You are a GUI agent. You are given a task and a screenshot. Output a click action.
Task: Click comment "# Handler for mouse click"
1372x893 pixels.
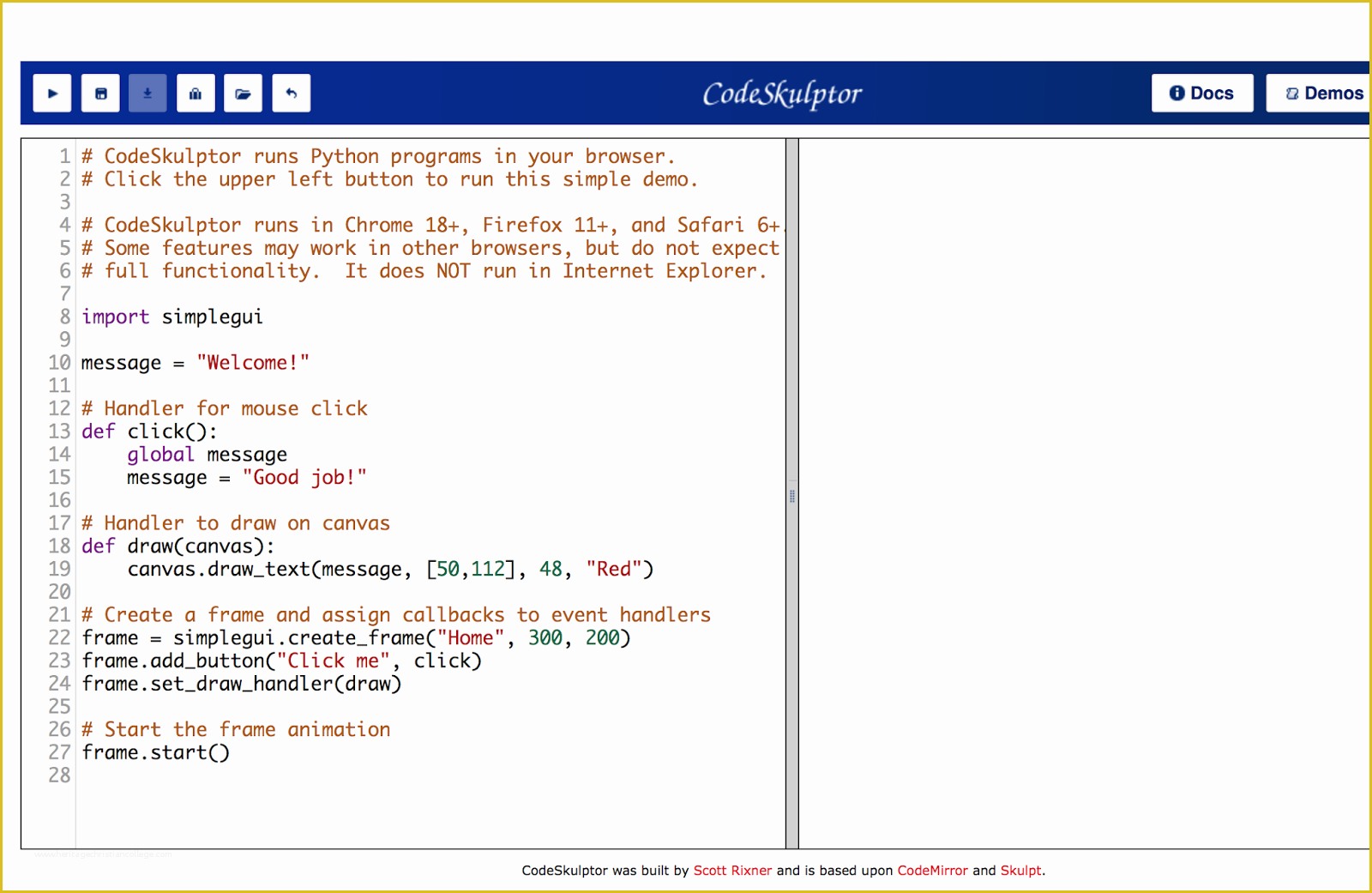225,408
